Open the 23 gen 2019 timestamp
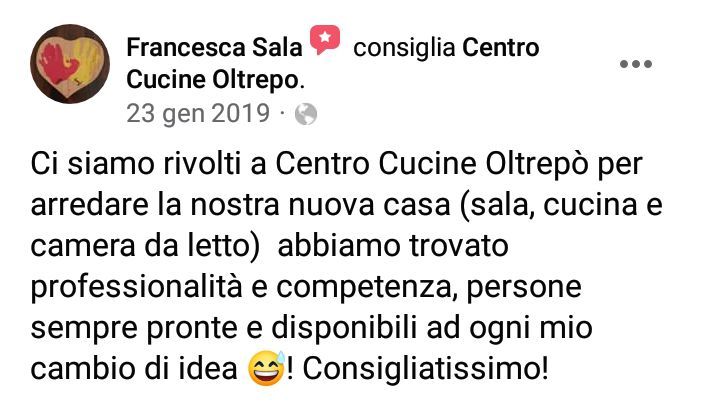 (198, 114)
